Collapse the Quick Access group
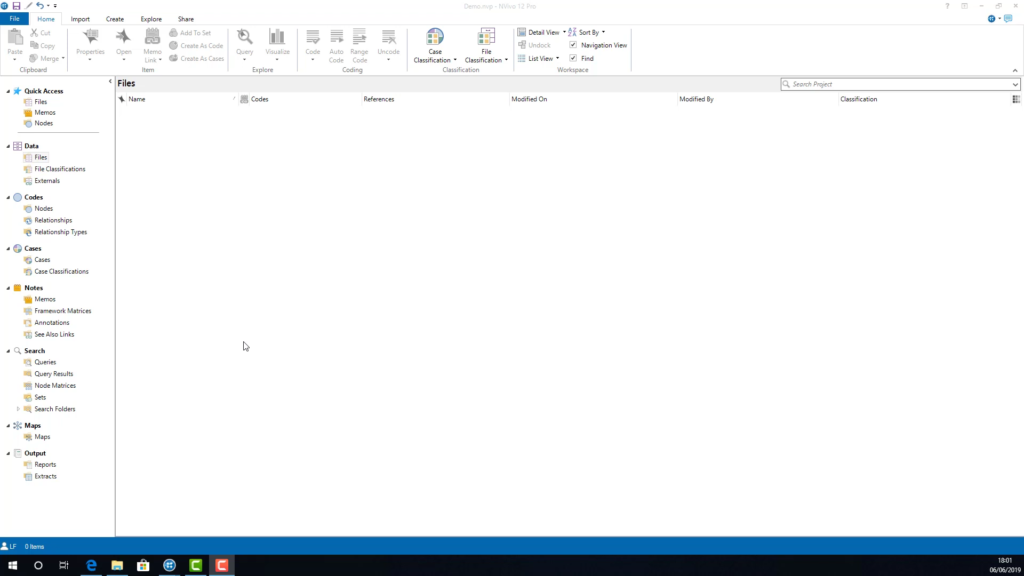This screenshot has width=1024, height=576. click(x=8, y=91)
